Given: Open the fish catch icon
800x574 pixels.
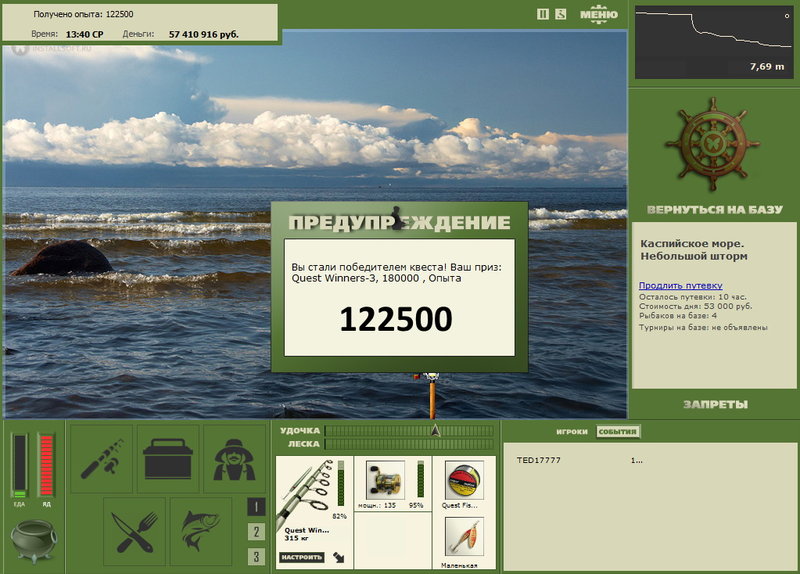Looking at the screenshot, I should click(x=201, y=532).
